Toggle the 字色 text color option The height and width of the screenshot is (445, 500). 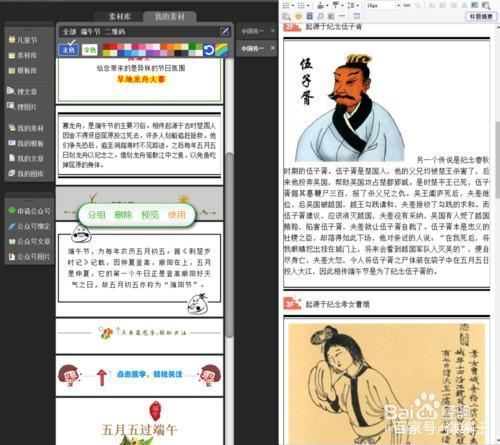point(90,50)
